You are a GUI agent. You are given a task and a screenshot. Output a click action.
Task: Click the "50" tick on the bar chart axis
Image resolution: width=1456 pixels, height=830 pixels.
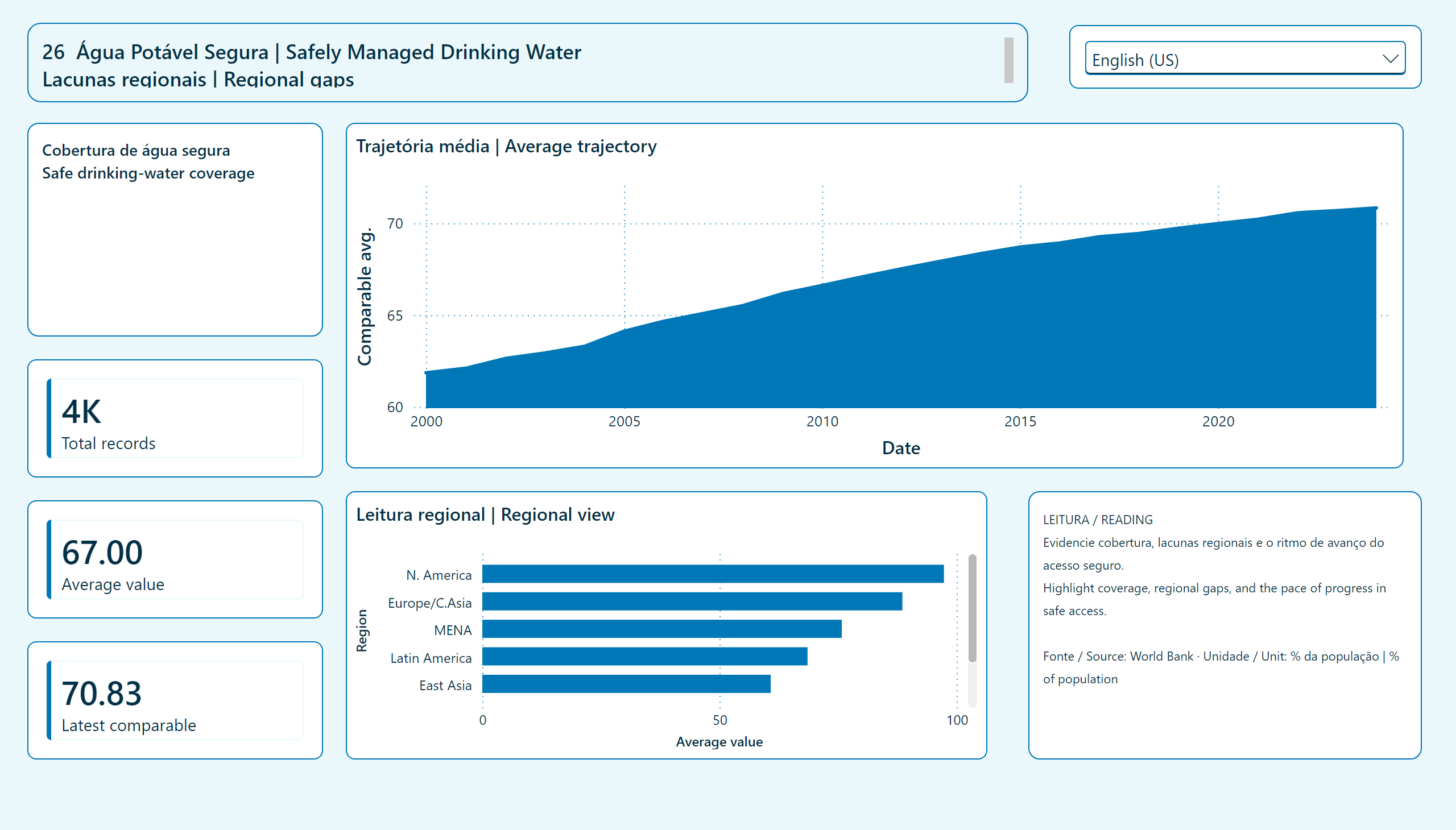pos(719,720)
